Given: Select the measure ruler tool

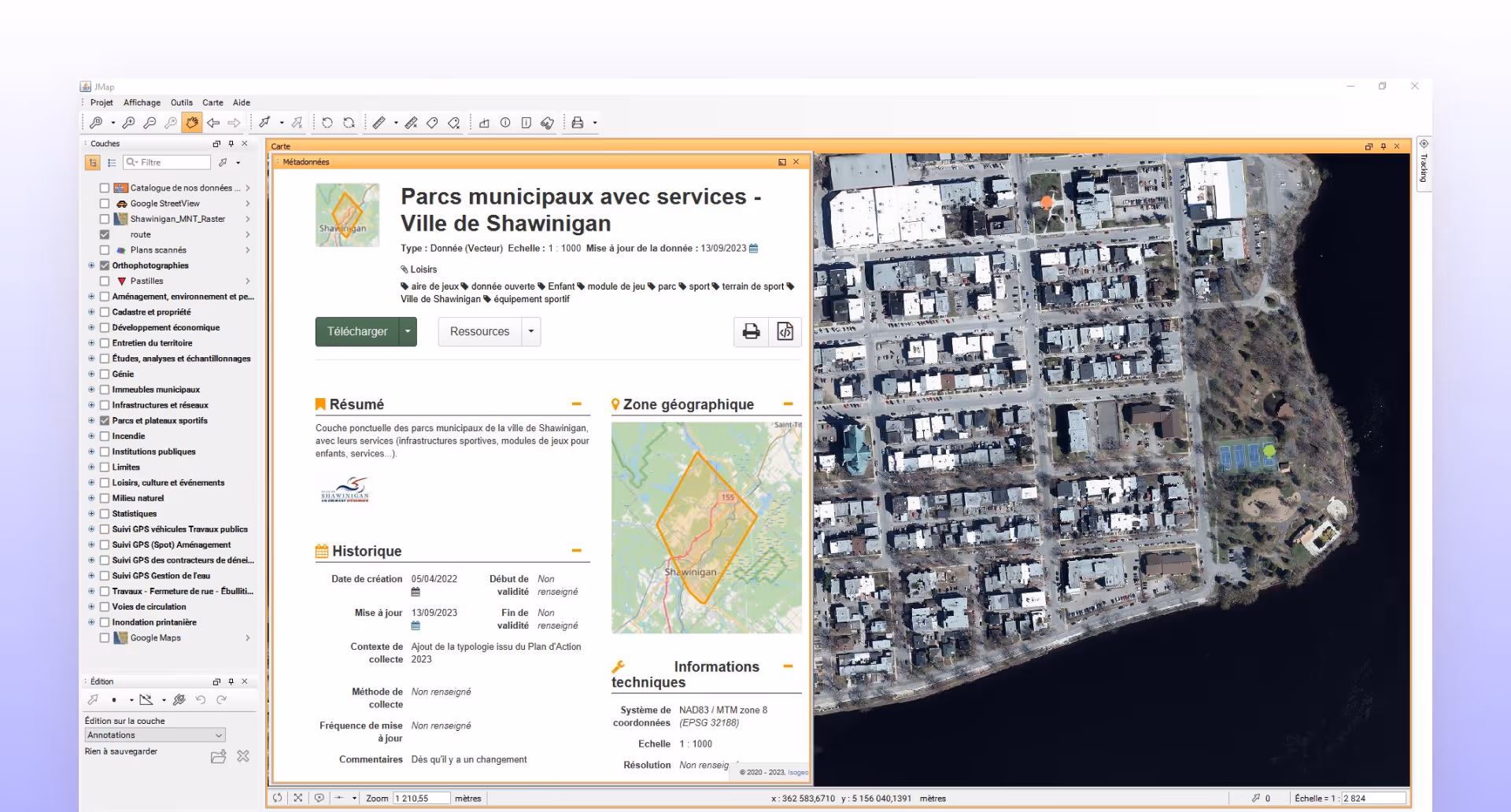Looking at the screenshot, I should pos(379,123).
